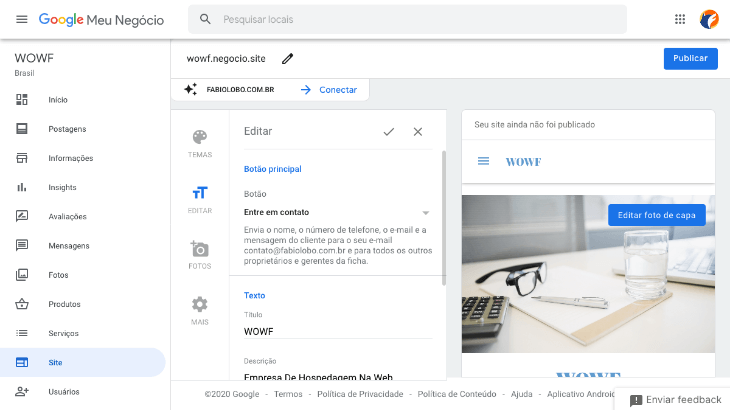Open the account profile avatar
730x410 pixels.
[709, 19]
